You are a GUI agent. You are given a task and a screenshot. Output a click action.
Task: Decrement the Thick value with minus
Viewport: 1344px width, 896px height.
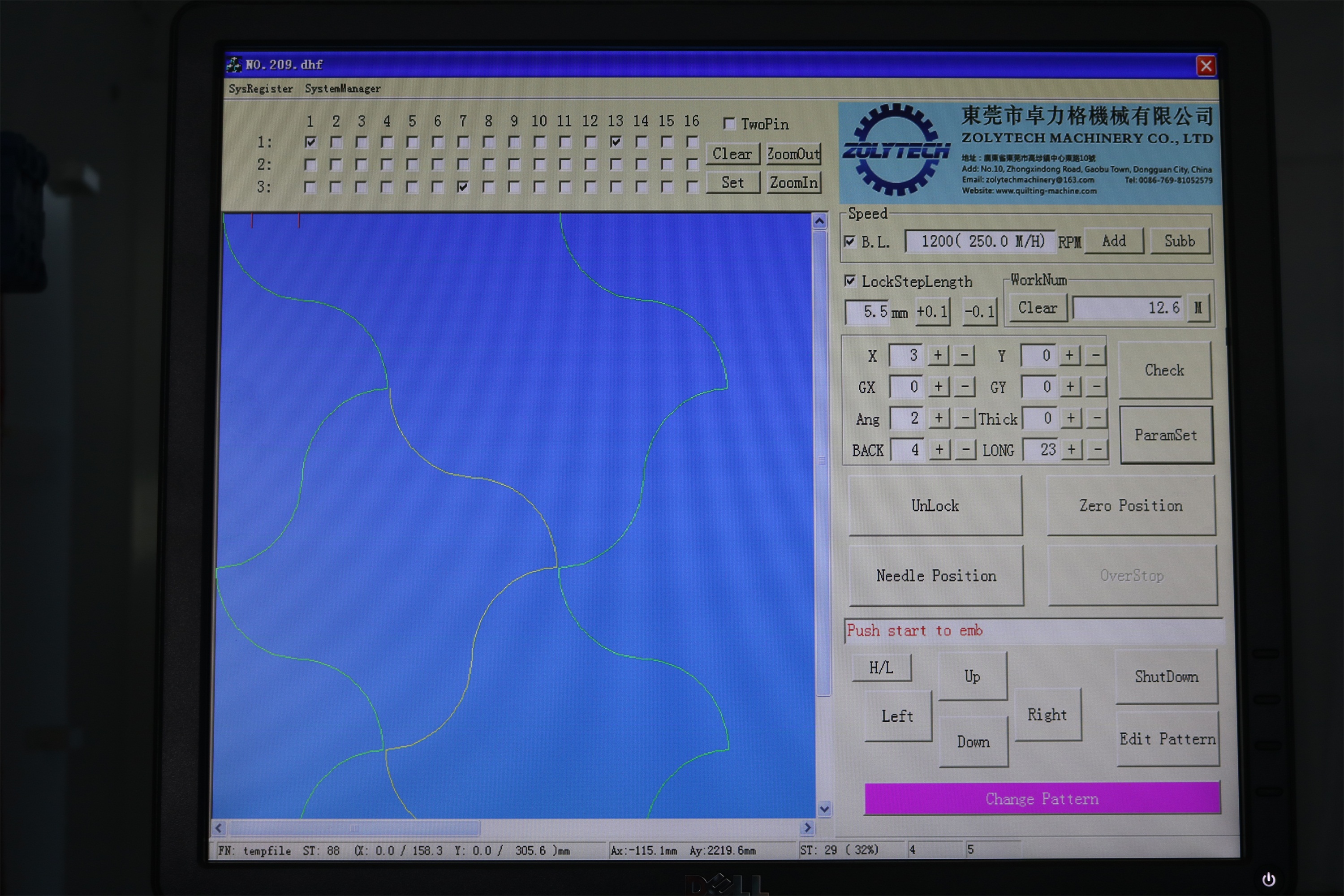tap(1097, 418)
